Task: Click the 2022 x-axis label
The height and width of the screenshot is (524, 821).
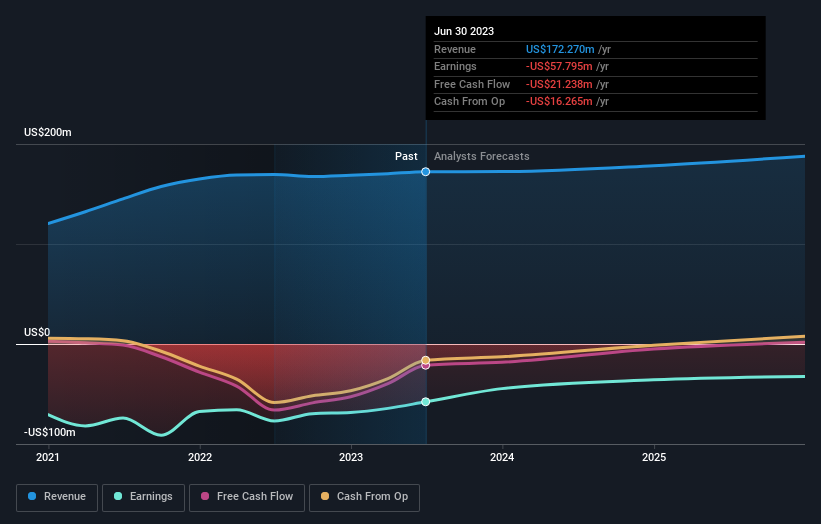Action: pyautogui.click(x=200, y=457)
